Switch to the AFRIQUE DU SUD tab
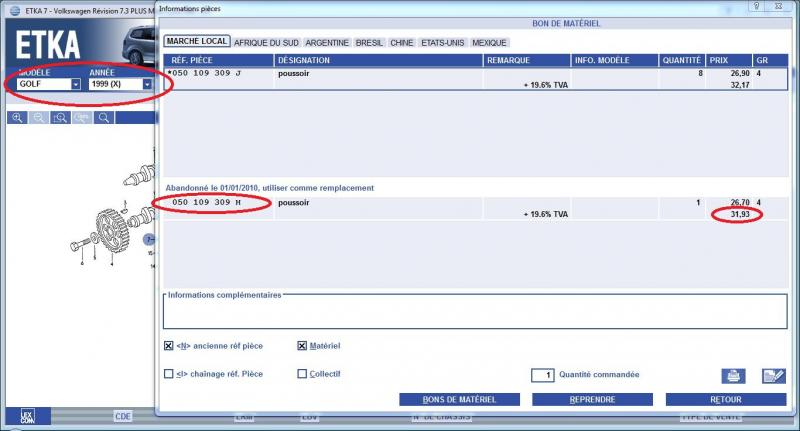This screenshot has height=431, width=800. pos(266,43)
